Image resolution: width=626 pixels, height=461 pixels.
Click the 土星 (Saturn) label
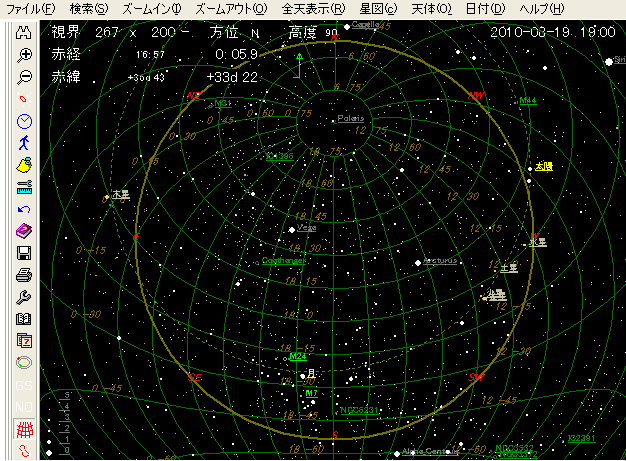point(509,268)
